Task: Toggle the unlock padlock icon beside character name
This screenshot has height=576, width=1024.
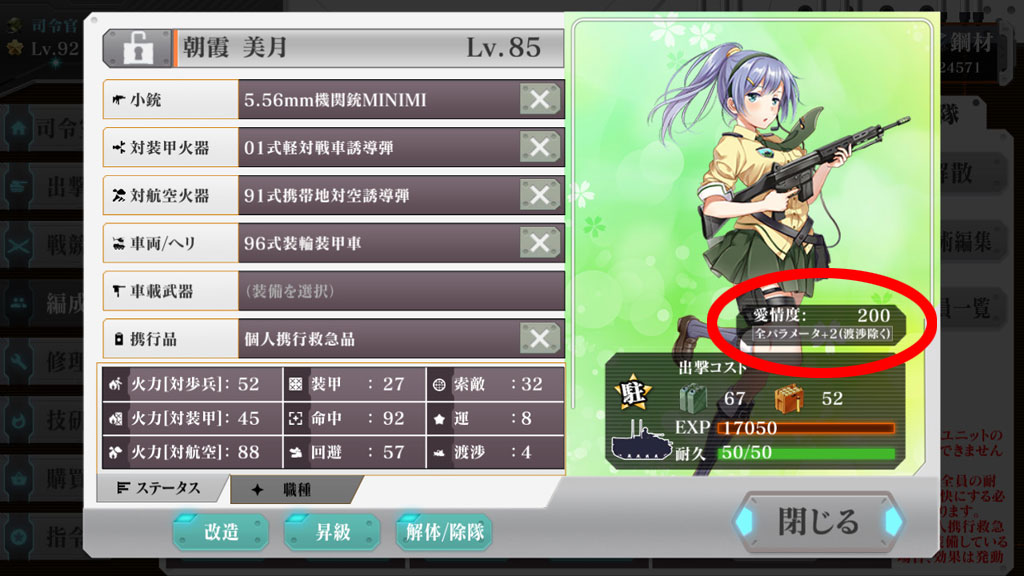Action: pyautogui.click(x=138, y=48)
